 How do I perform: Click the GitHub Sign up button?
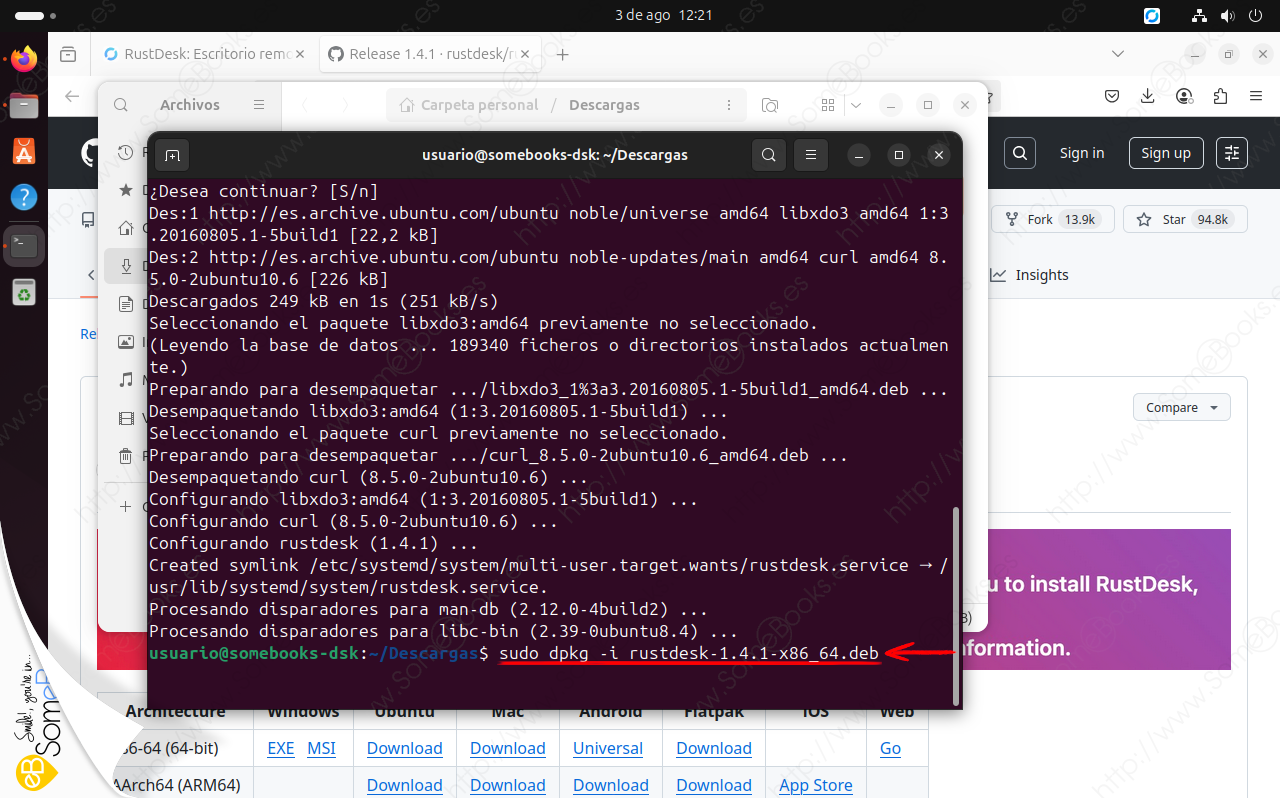(x=1166, y=153)
